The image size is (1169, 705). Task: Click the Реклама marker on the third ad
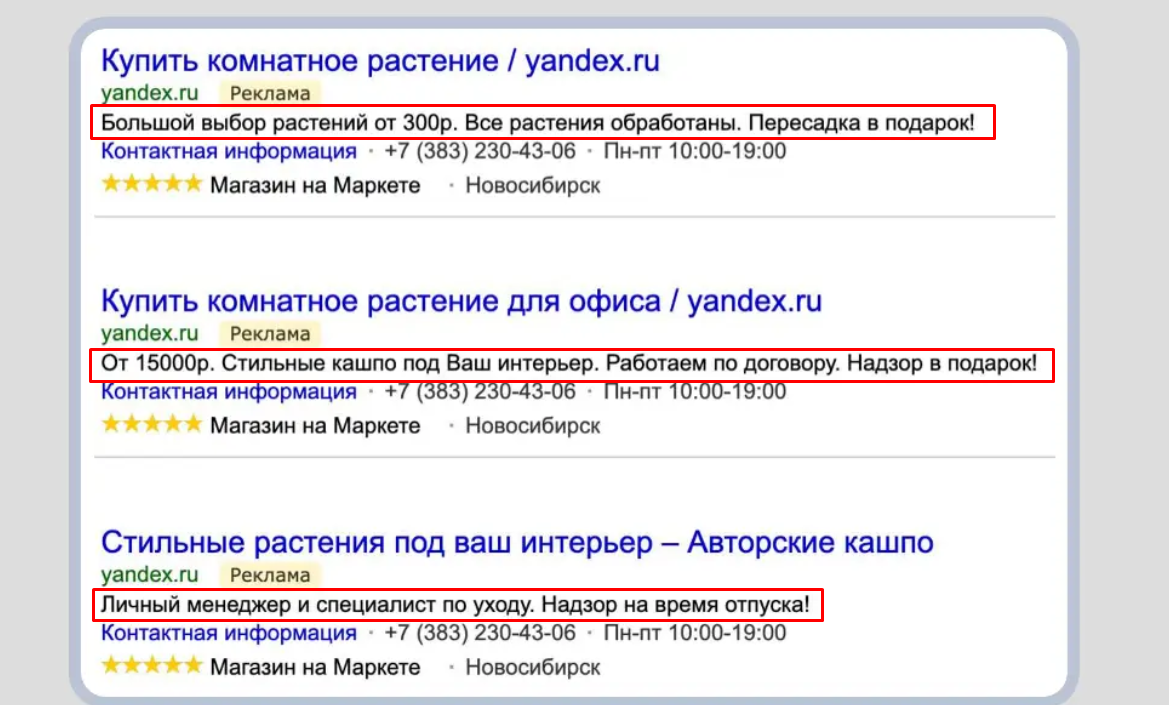click(x=270, y=575)
